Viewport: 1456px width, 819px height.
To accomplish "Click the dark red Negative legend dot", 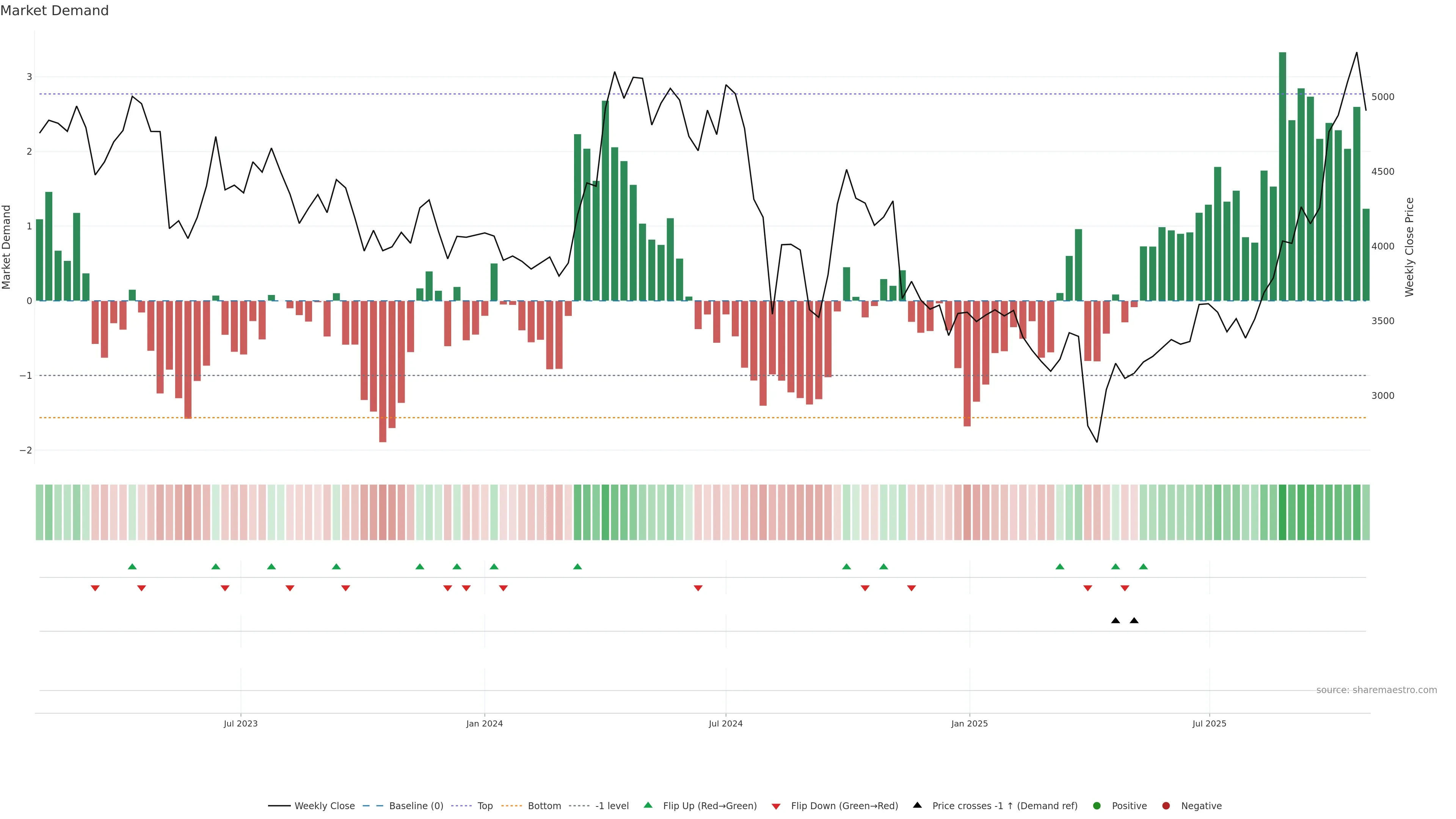I will [x=1166, y=805].
